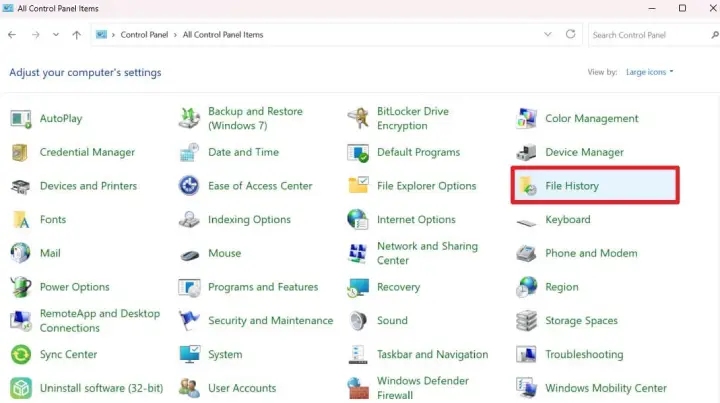The image size is (720, 403).
Task: Open the Fonts folder icon
Action: pos(21,220)
